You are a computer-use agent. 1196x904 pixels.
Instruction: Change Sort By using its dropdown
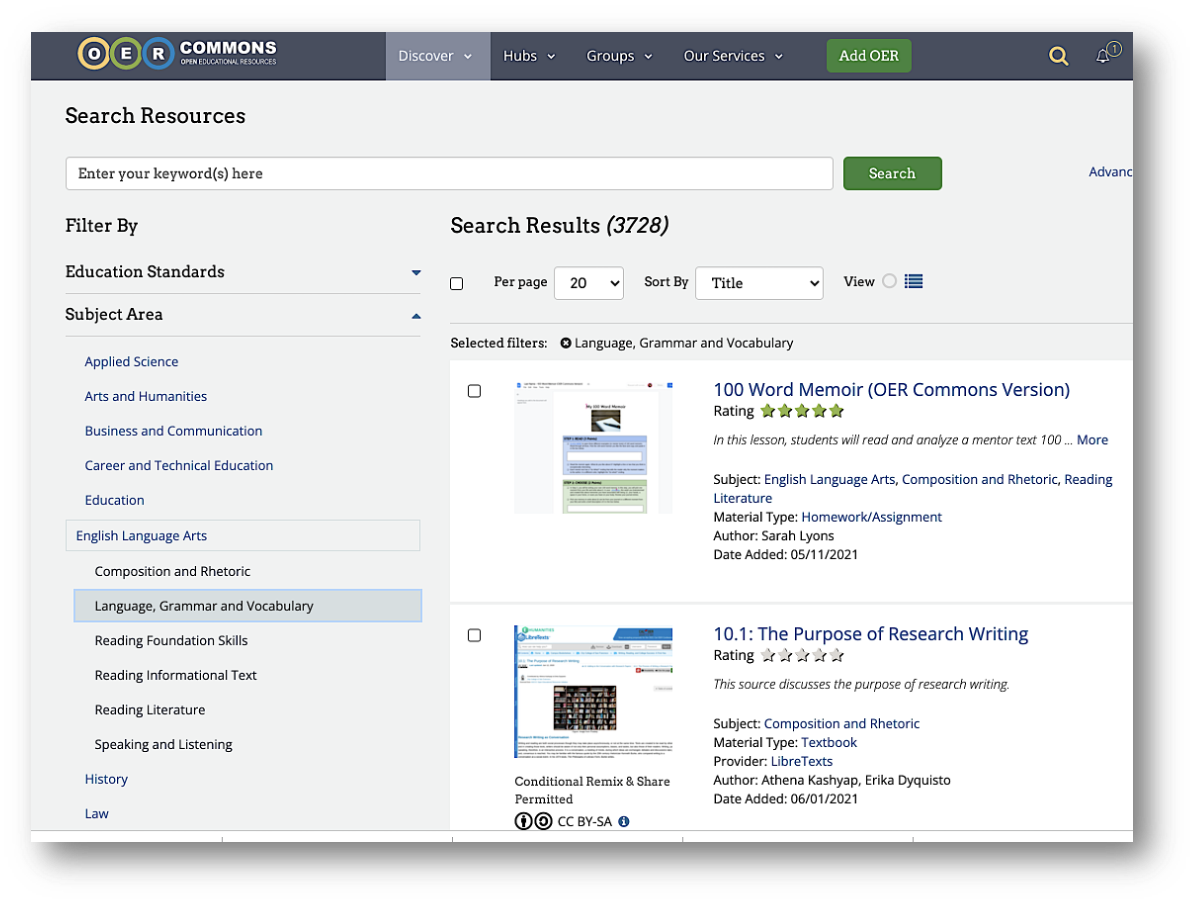click(759, 283)
